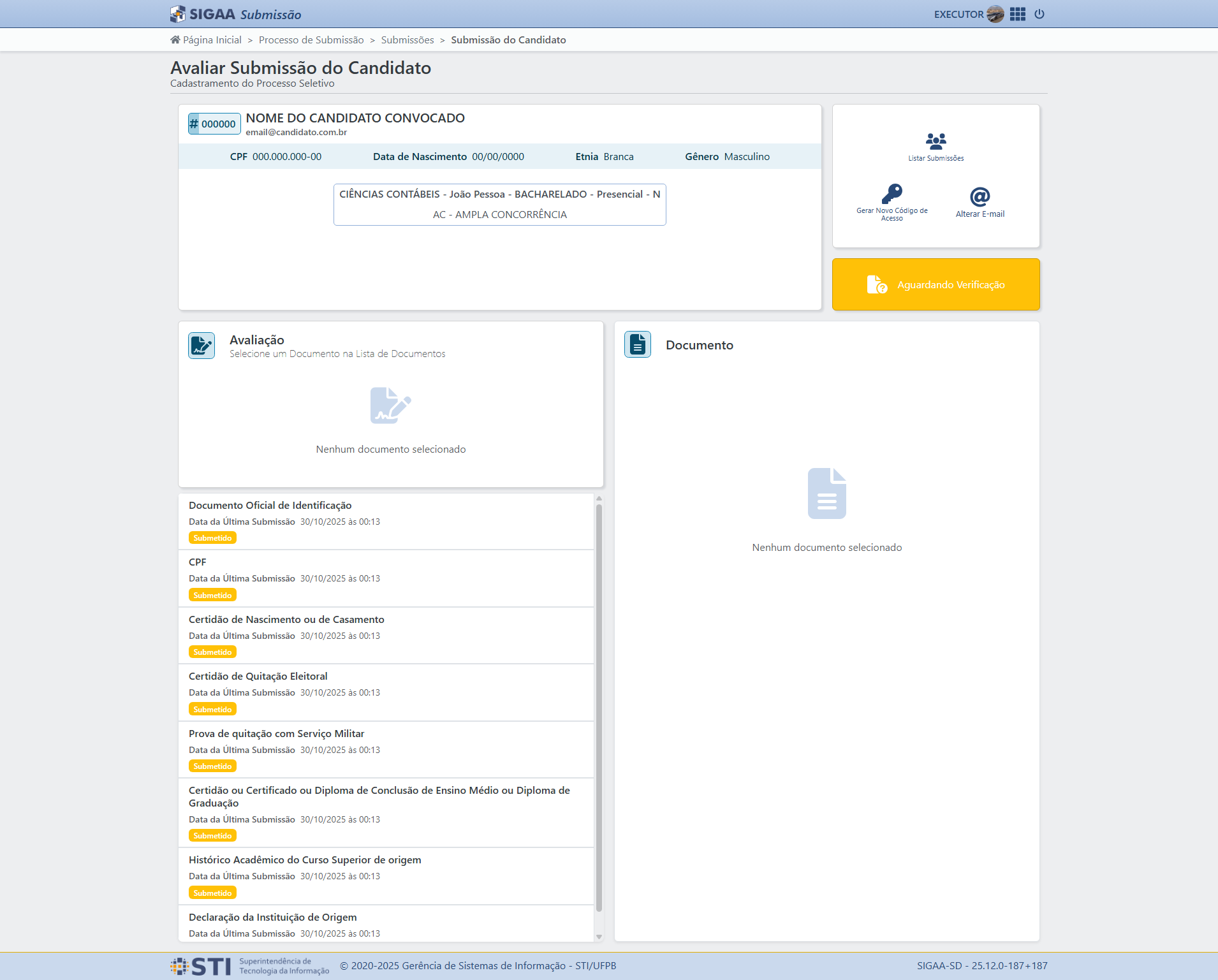Image resolution: width=1218 pixels, height=980 pixels.
Task: Click the home icon in the breadcrumb
Action: (173, 39)
